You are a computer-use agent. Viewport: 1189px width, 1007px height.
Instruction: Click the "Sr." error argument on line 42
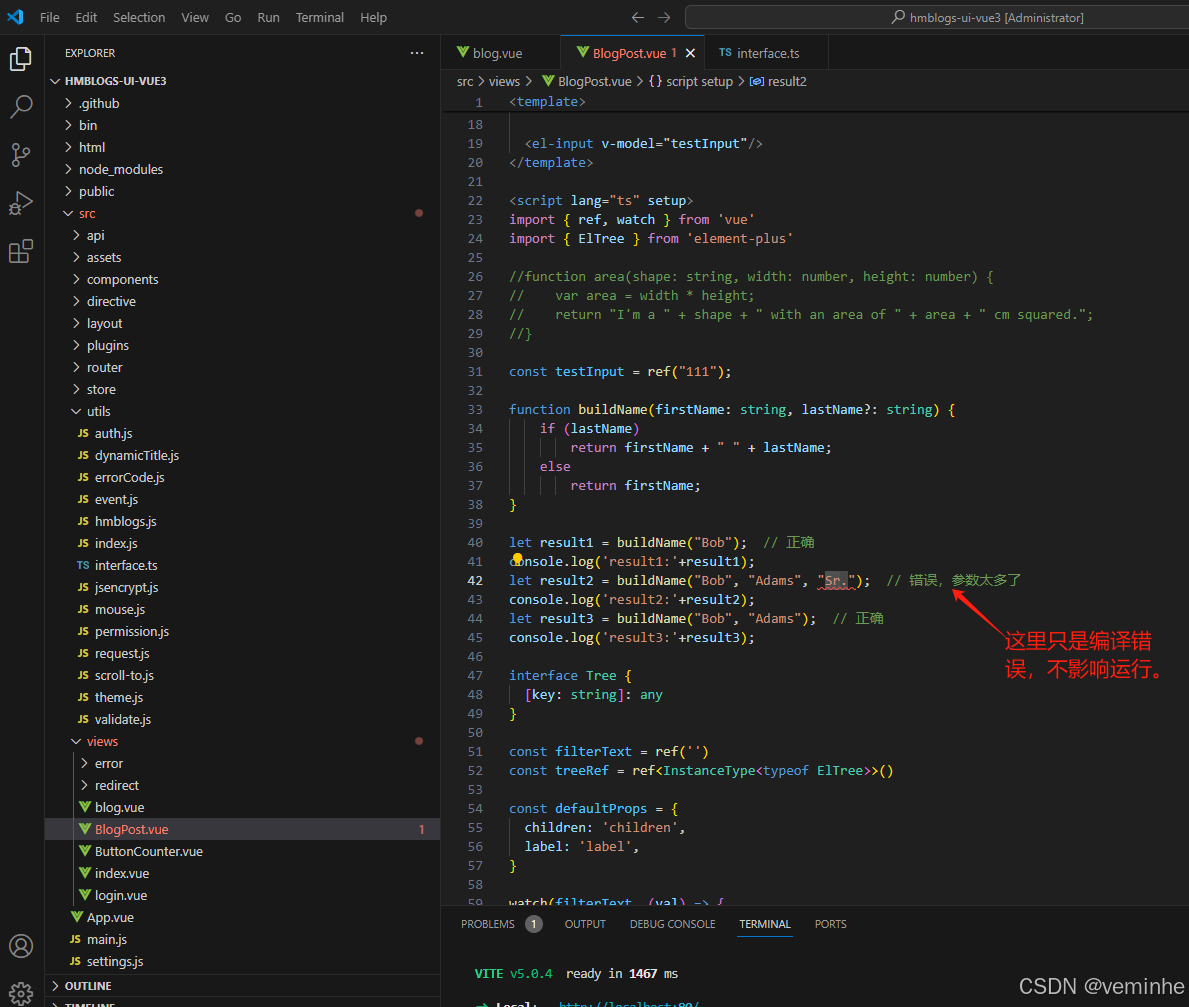point(836,580)
